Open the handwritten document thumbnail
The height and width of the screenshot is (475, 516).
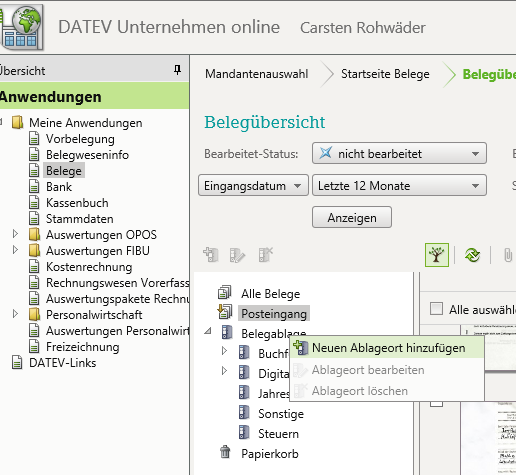(489, 438)
